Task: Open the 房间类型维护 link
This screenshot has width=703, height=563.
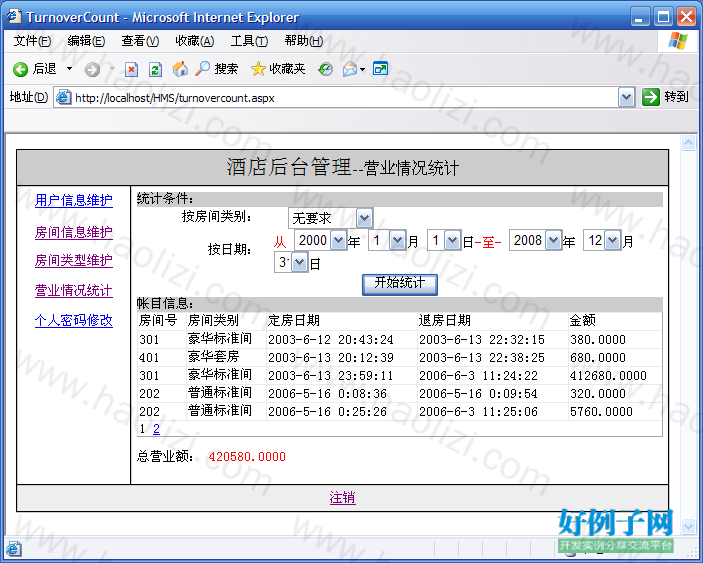Action: coord(74,260)
